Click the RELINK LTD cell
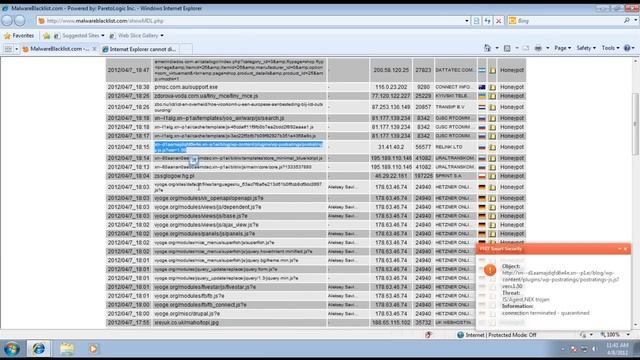 pyautogui.click(x=455, y=147)
